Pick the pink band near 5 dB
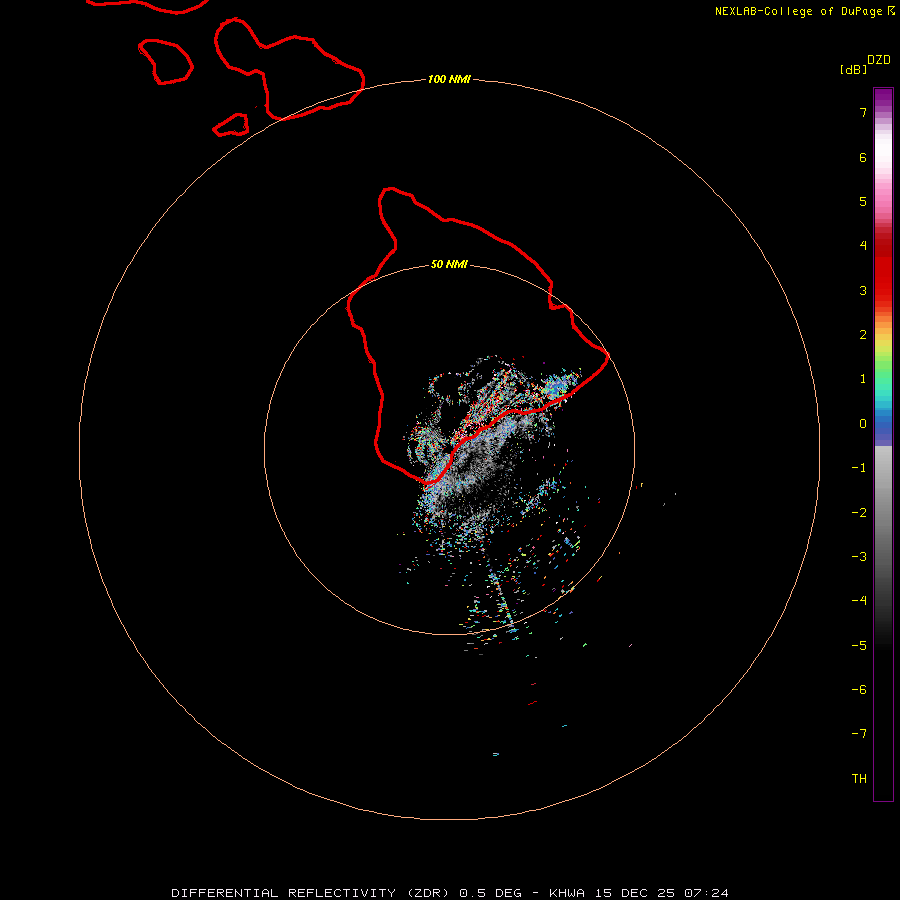This screenshot has width=900, height=900. click(x=883, y=198)
